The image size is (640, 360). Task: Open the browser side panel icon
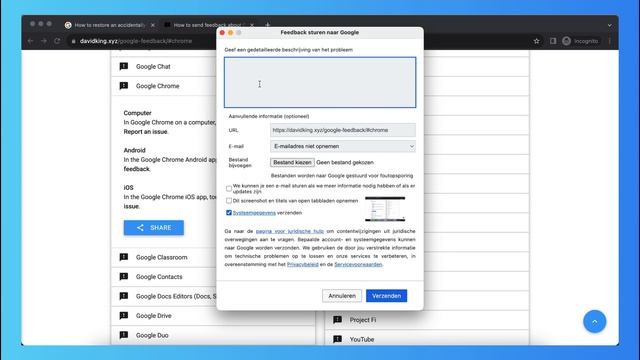click(x=553, y=41)
